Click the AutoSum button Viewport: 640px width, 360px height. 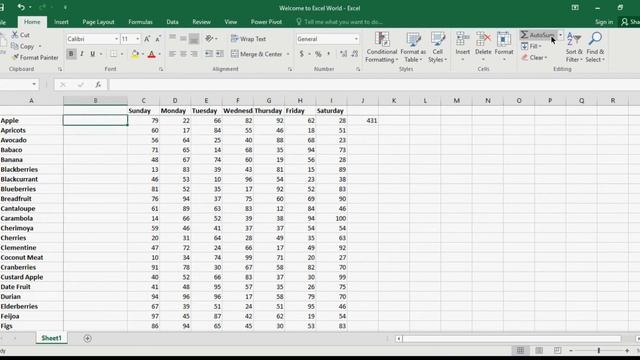[x=539, y=35]
